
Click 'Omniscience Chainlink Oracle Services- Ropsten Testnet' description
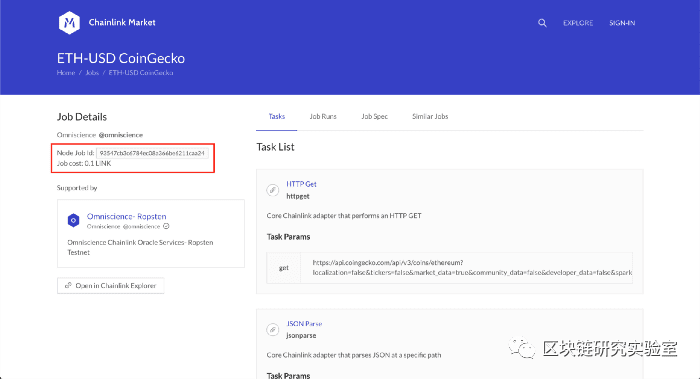pos(140,247)
